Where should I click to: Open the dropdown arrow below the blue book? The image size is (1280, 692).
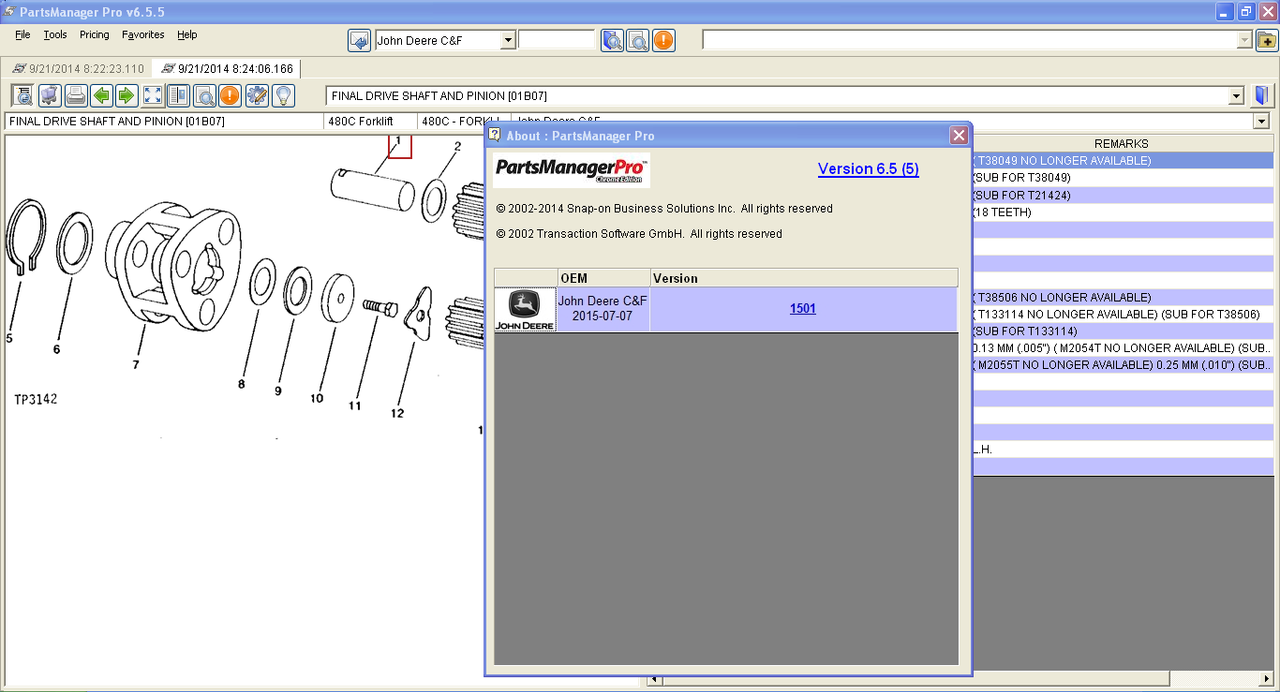coord(1261,121)
